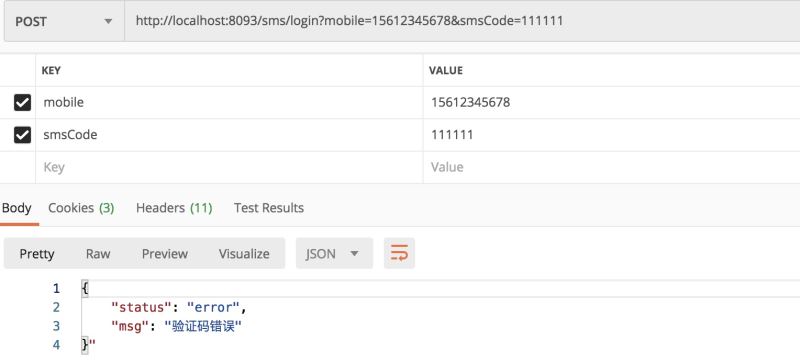Open the JSON format dropdown
The width and height of the screenshot is (800, 363).
coord(334,253)
